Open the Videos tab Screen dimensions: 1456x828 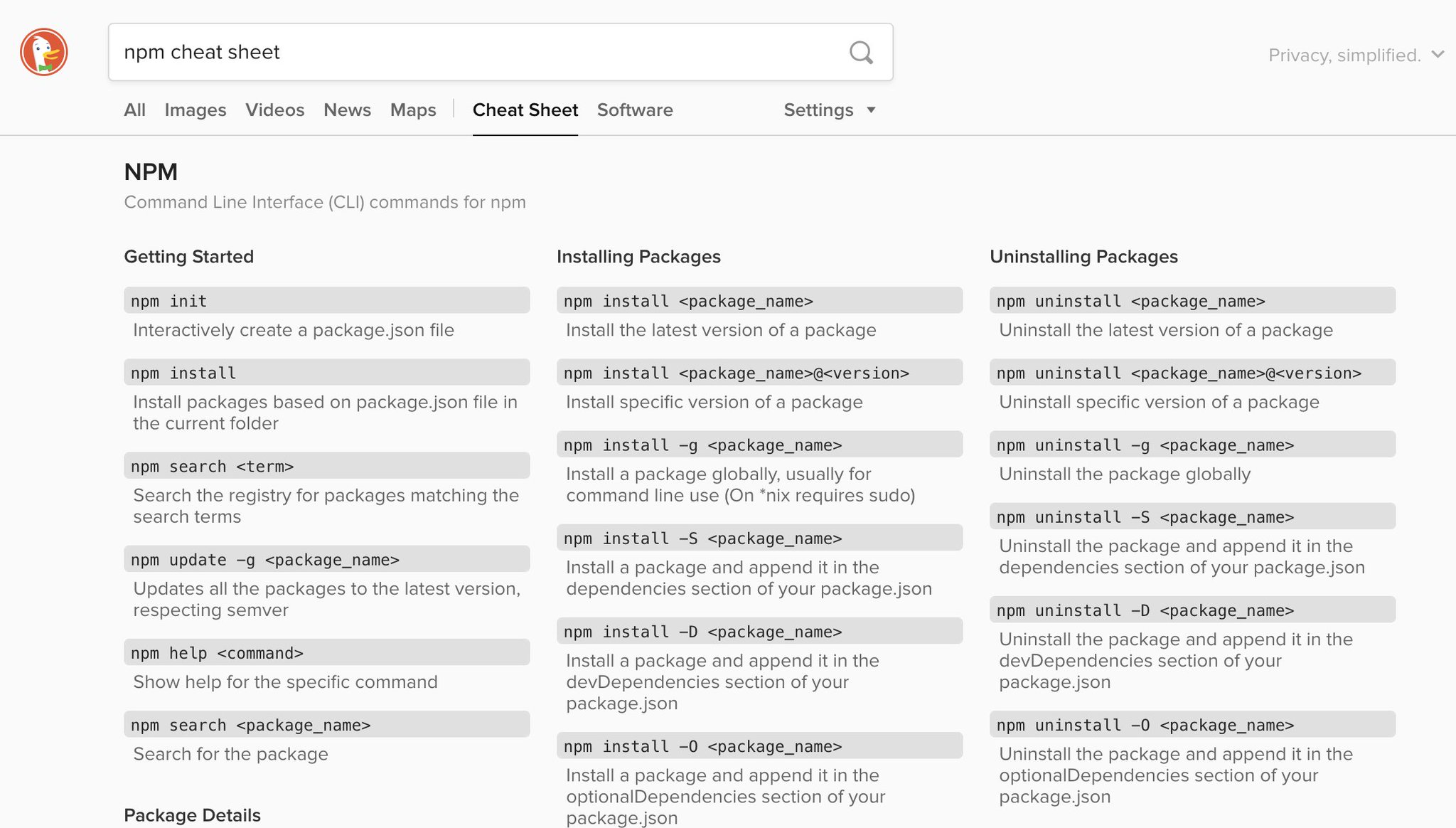pos(274,110)
